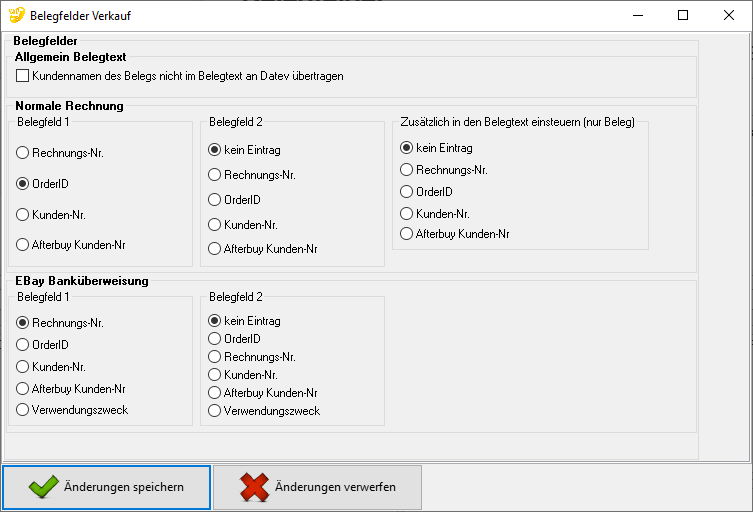Viewport: 753px width, 512px height.
Task: Choose Rechnungs-Nr. in EBay Banküberweisung Belegfeld 2
Action: (x=215, y=357)
